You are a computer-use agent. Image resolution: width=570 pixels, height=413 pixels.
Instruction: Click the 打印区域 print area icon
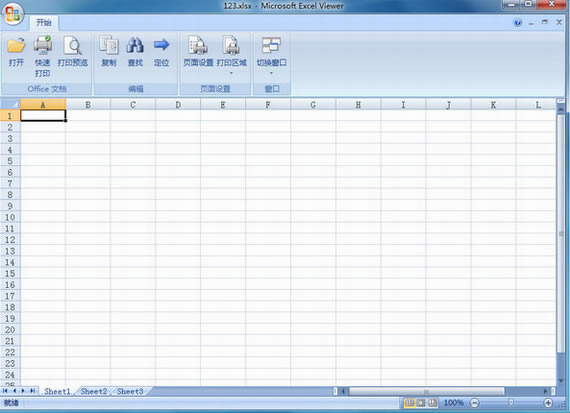[231, 45]
